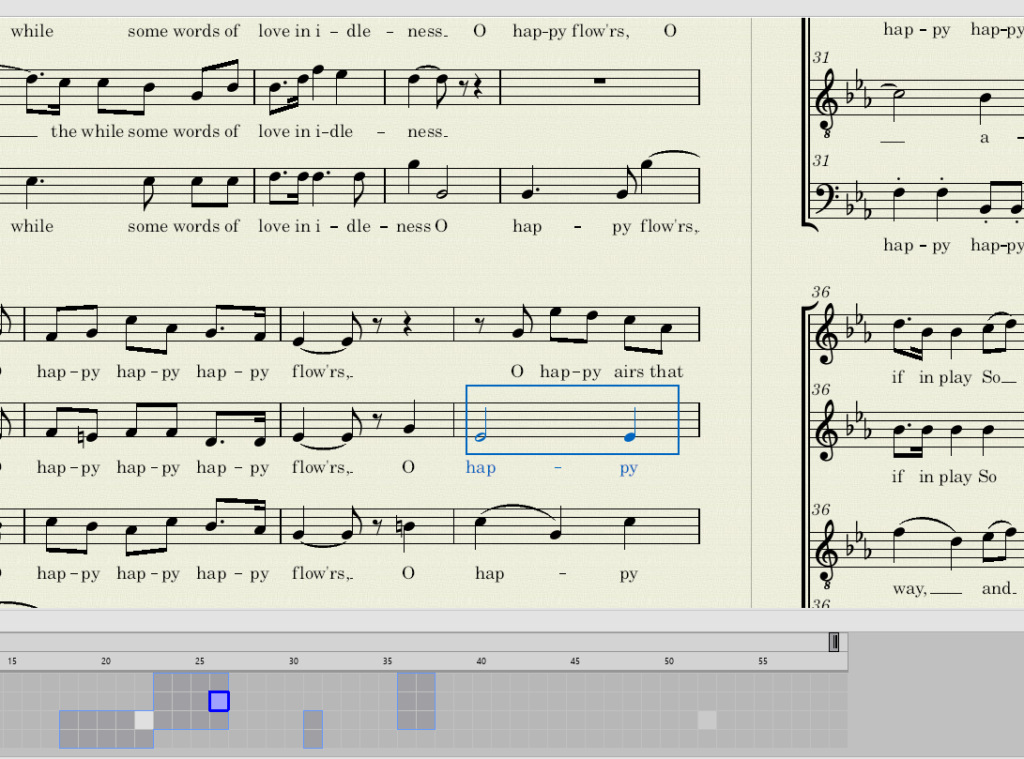This screenshot has height=759, width=1024.
Task: Click the highlighted blue cell in the timeline
Action: [219, 702]
